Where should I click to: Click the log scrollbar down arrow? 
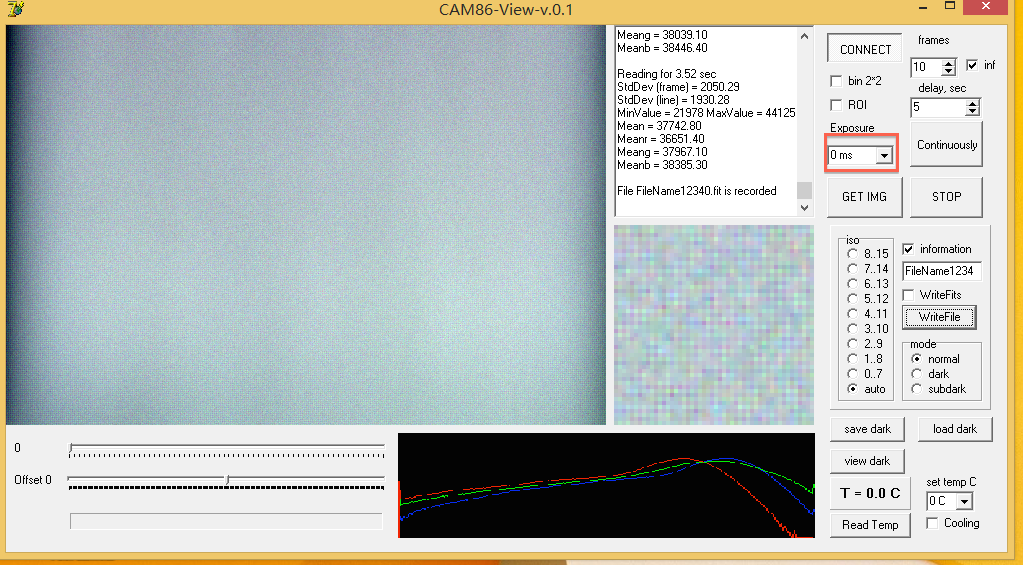(x=804, y=207)
